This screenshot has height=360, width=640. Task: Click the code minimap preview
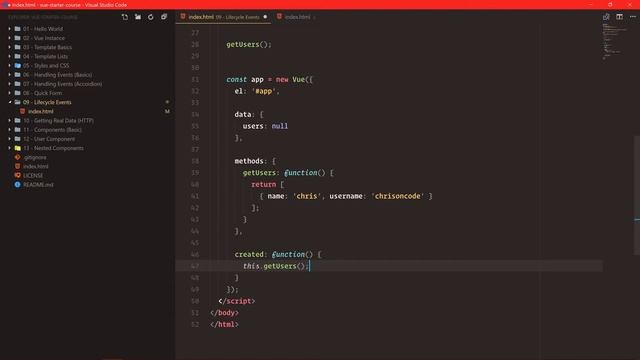click(616, 41)
